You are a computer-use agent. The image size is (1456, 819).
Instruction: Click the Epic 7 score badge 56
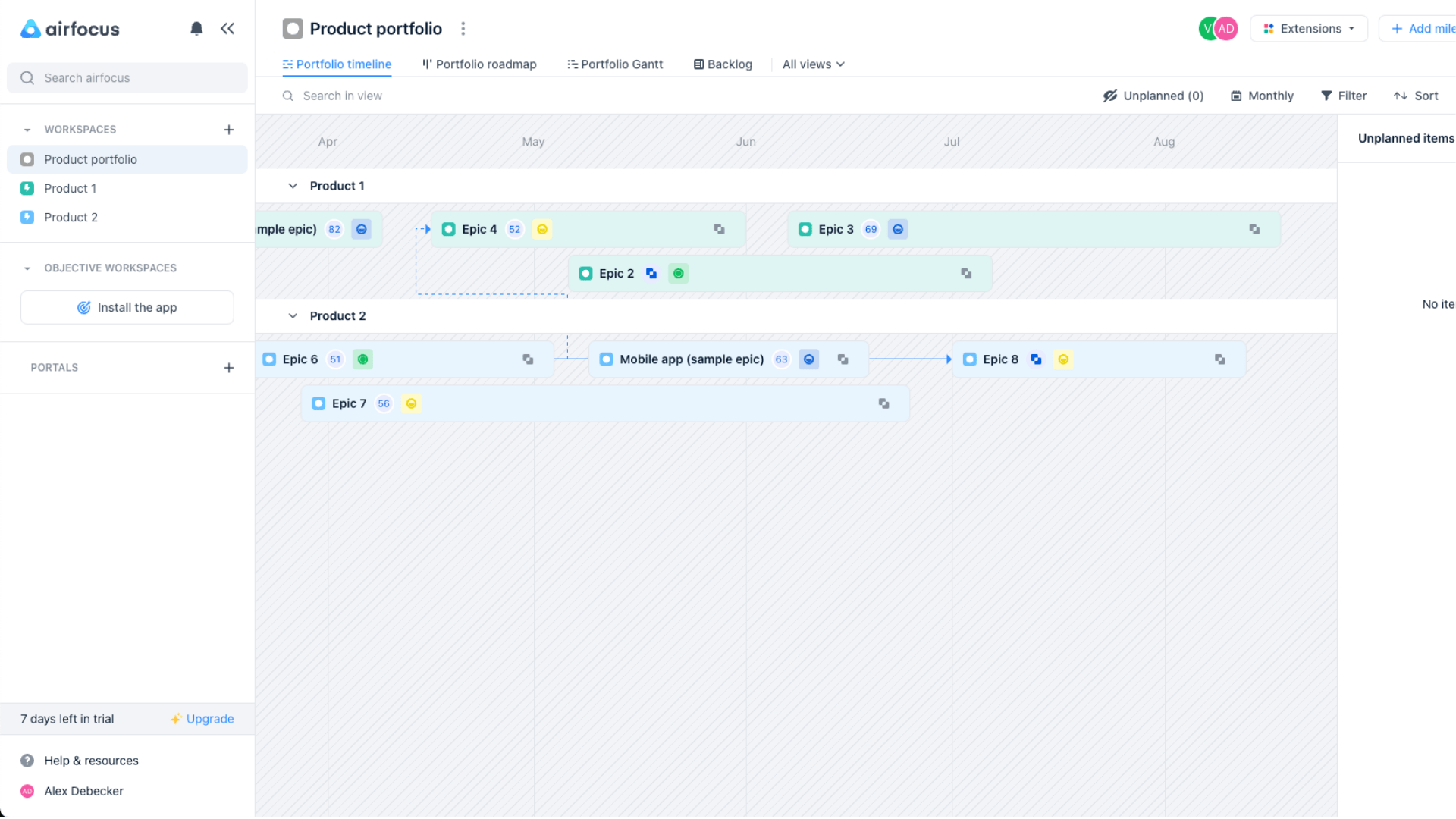[384, 403]
